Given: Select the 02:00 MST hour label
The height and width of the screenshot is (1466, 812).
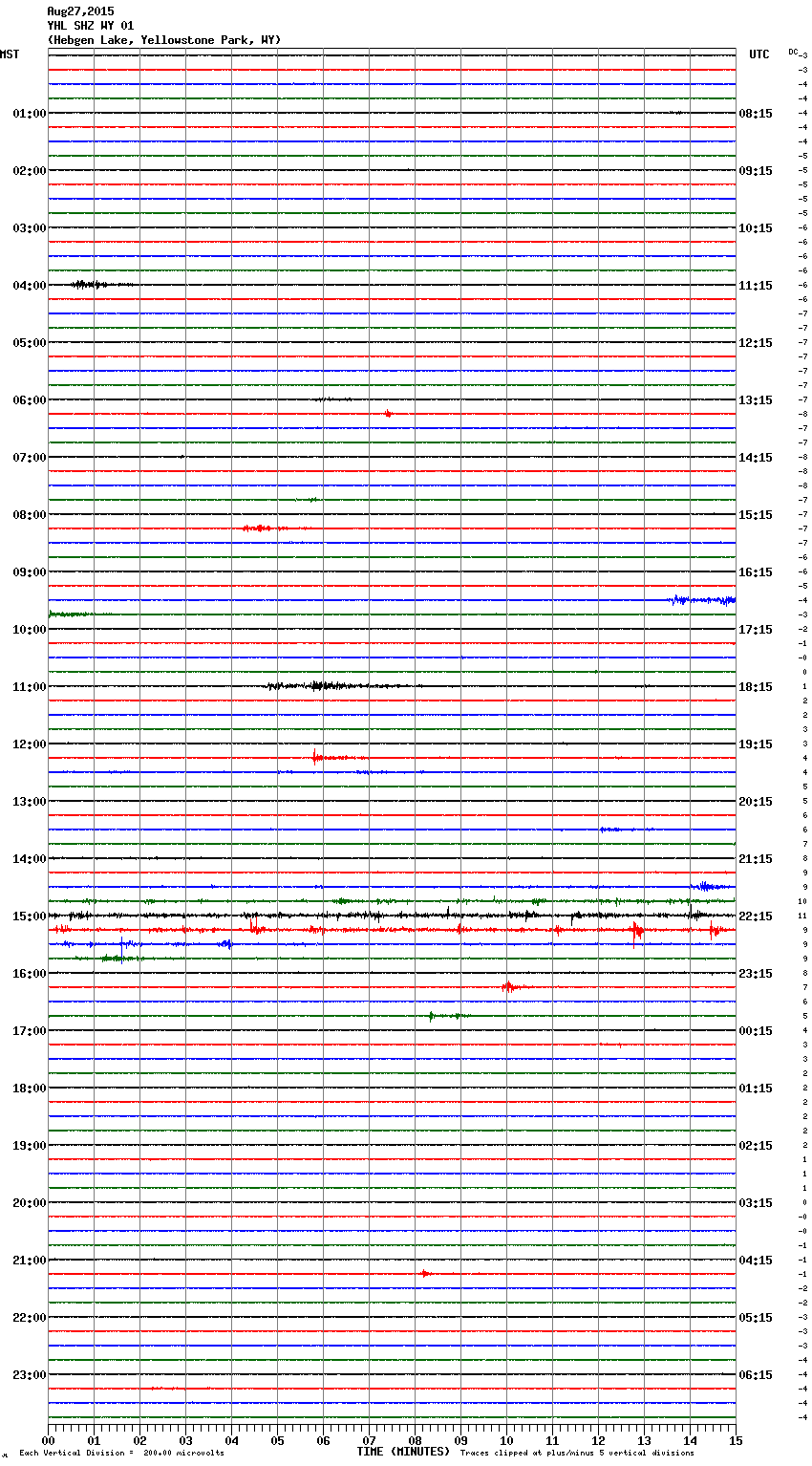Looking at the screenshot, I should click(x=29, y=171).
